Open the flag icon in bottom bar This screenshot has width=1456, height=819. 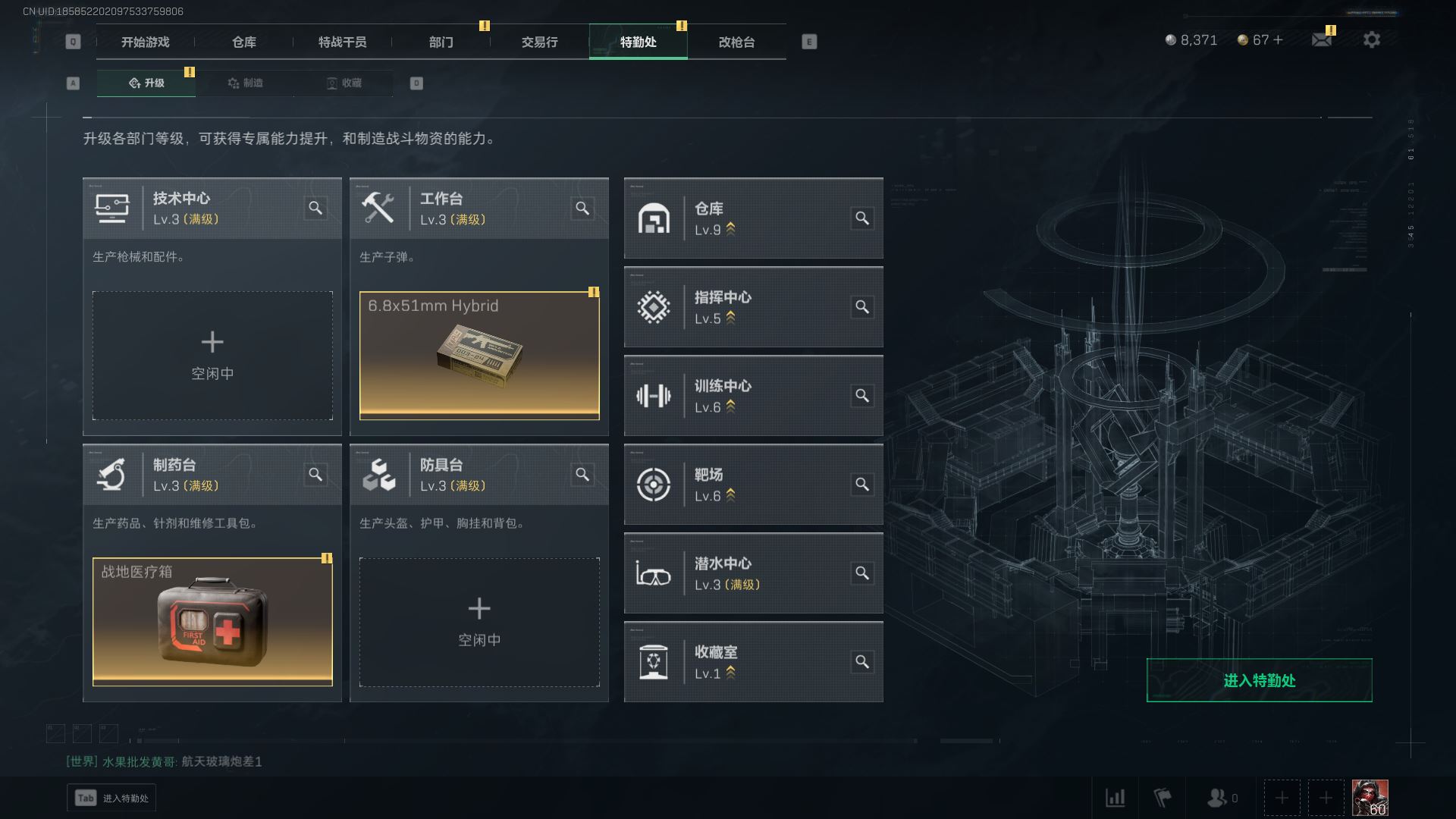coord(1163,798)
